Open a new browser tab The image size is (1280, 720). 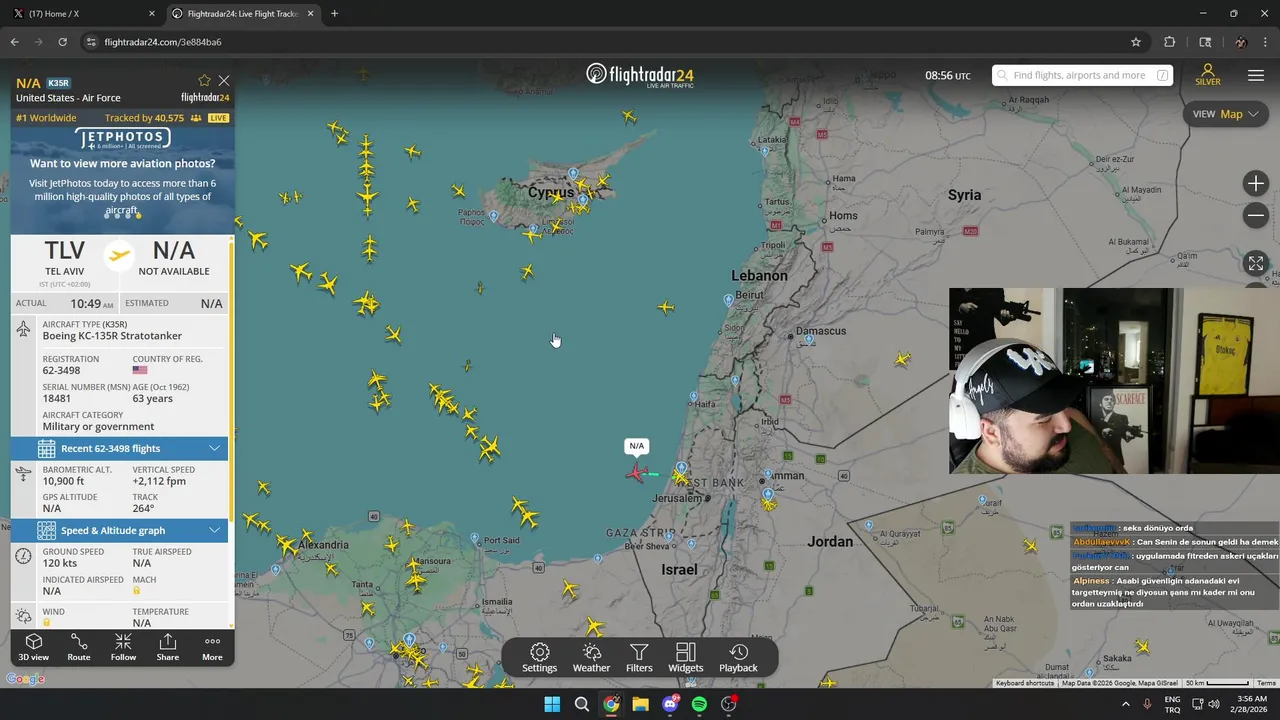pos(334,14)
